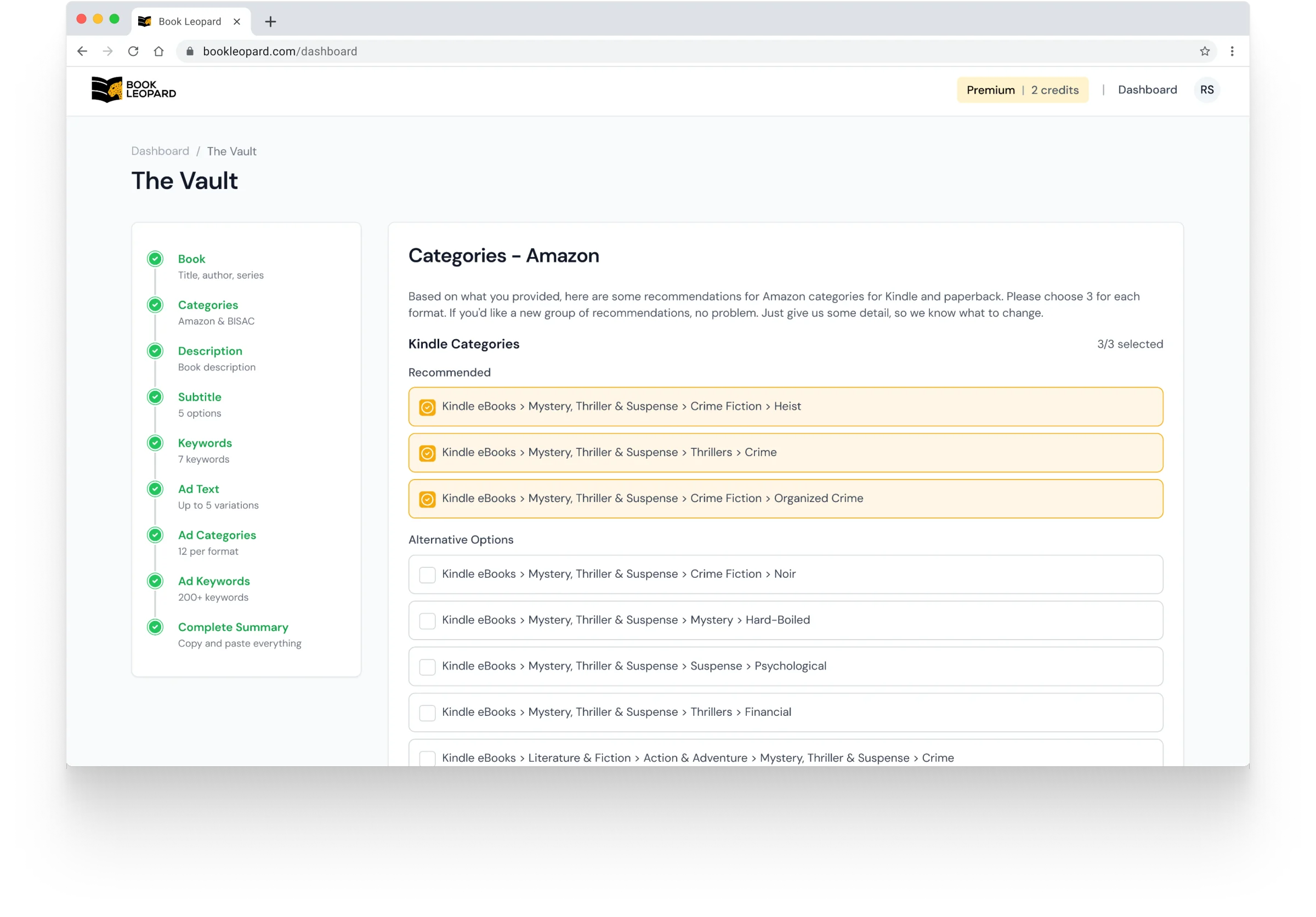Image resolution: width=1316 pixels, height=917 pixels.
Task: Open Dashboard from the top navigation
Action: 1147,90
